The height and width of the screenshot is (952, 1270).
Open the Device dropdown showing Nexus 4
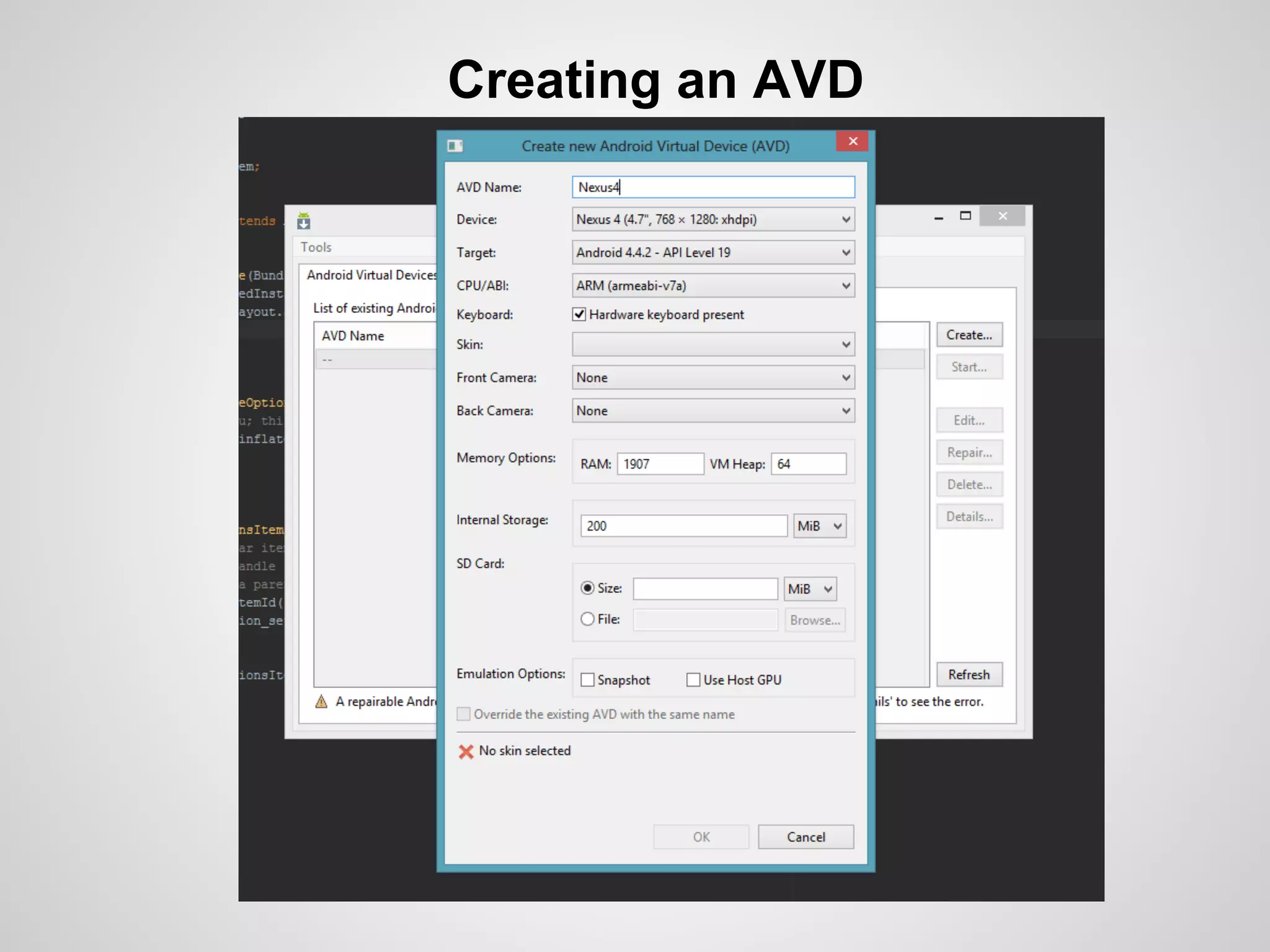(713, 219)
